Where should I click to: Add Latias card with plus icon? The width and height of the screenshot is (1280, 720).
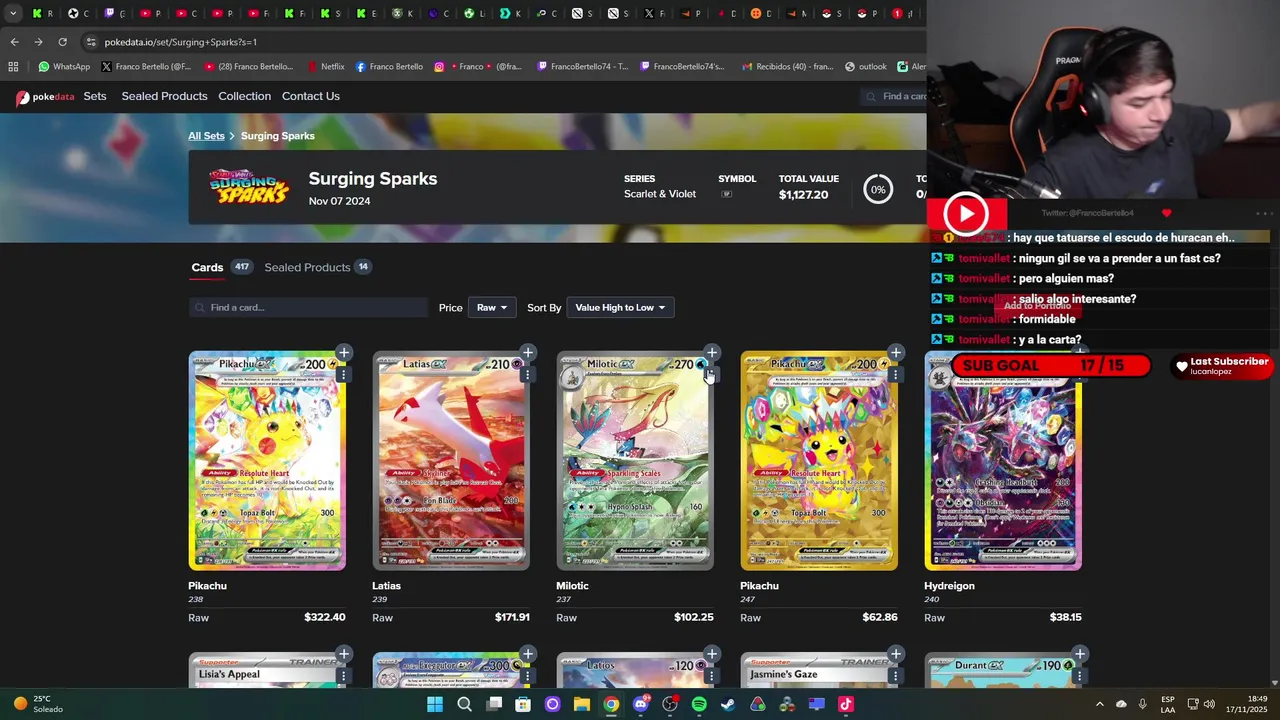[x=527, y=352]
